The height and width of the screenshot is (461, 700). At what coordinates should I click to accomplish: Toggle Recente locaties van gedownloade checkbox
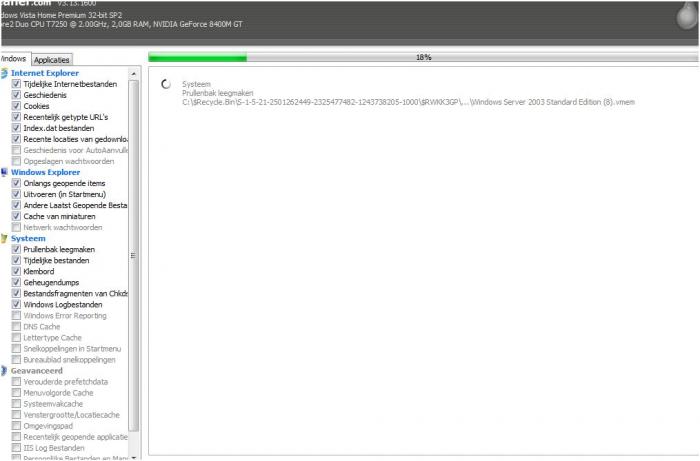click(17, 139)
